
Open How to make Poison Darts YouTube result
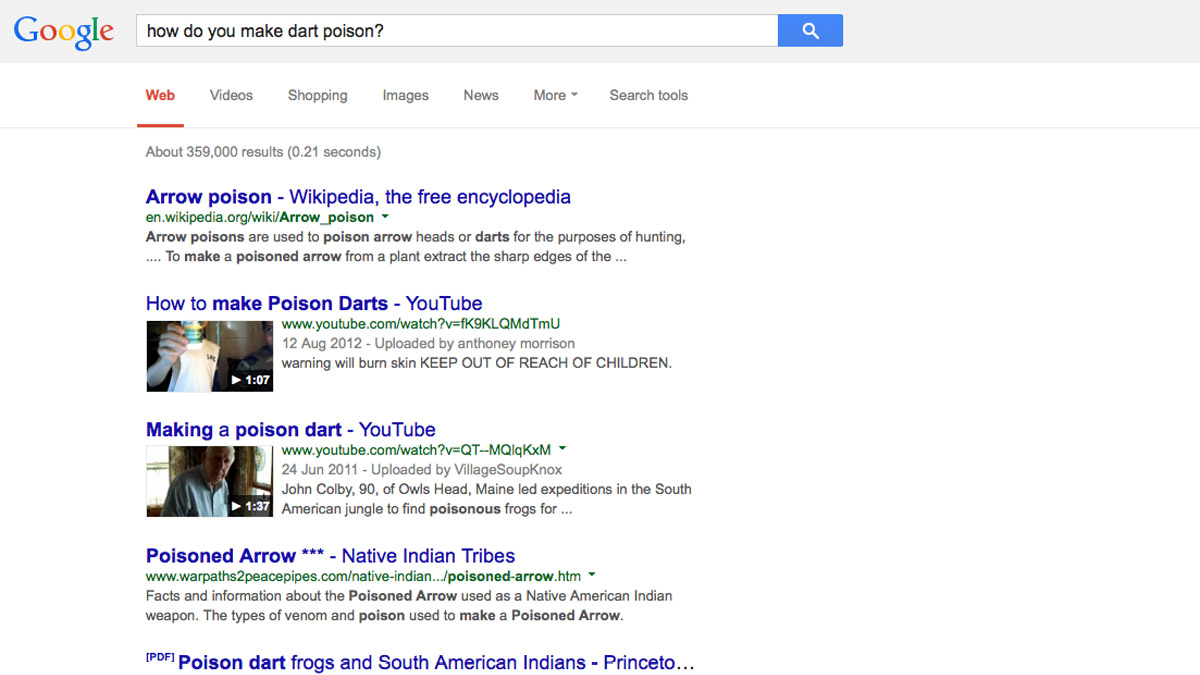[x=314, y=304]
